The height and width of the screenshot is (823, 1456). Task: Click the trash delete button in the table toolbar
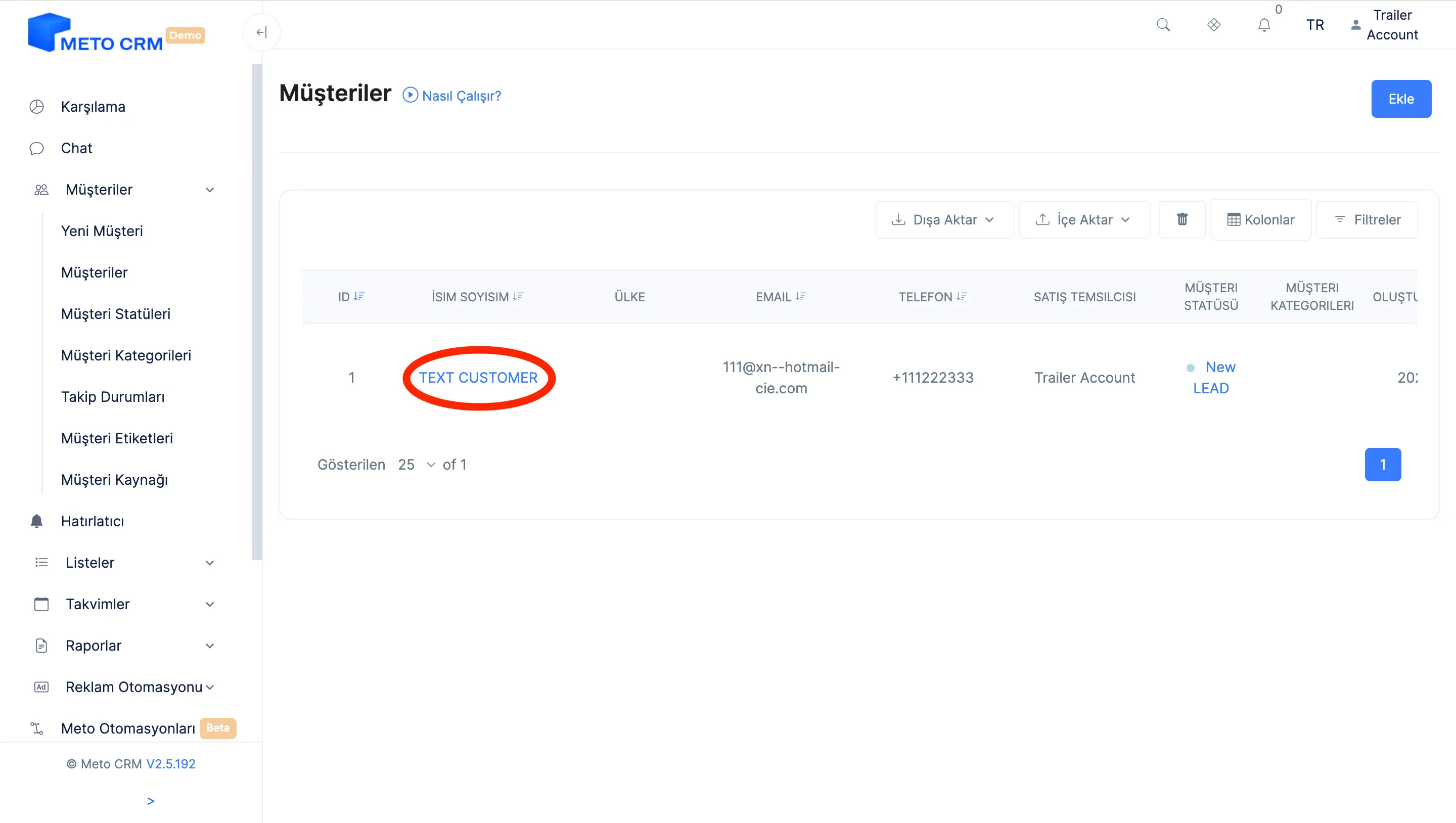pyautogui.click(x=1182, y=219)
